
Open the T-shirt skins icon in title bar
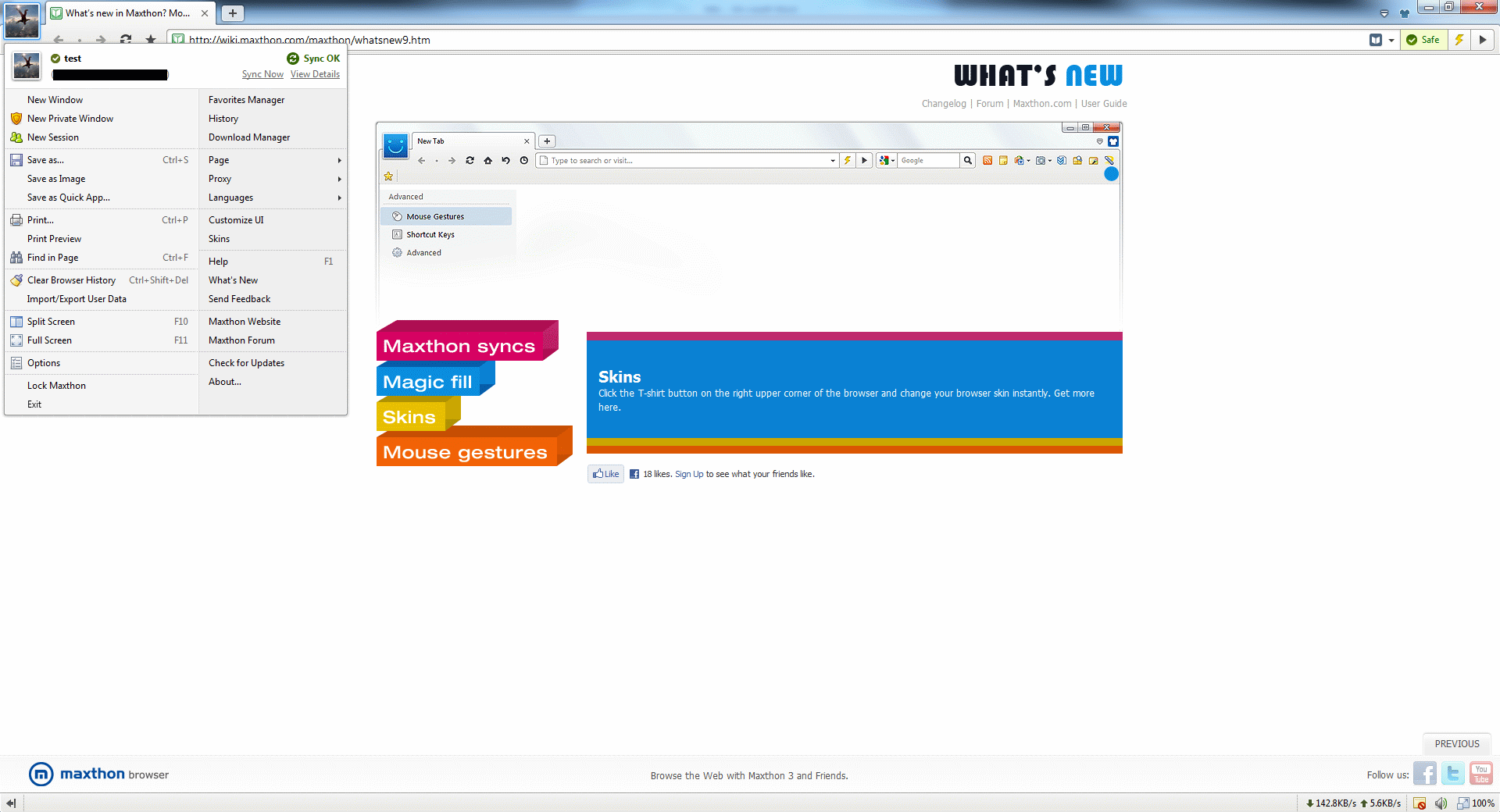1404,13
